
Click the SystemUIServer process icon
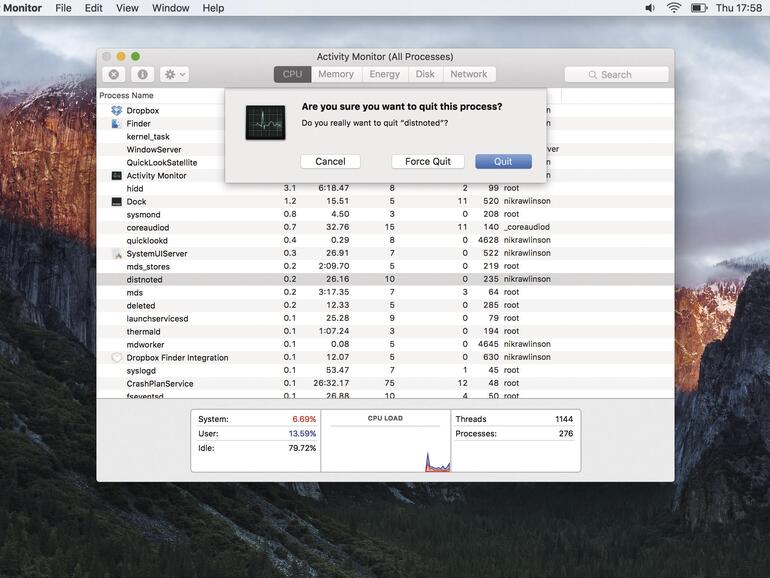(116, 254)
